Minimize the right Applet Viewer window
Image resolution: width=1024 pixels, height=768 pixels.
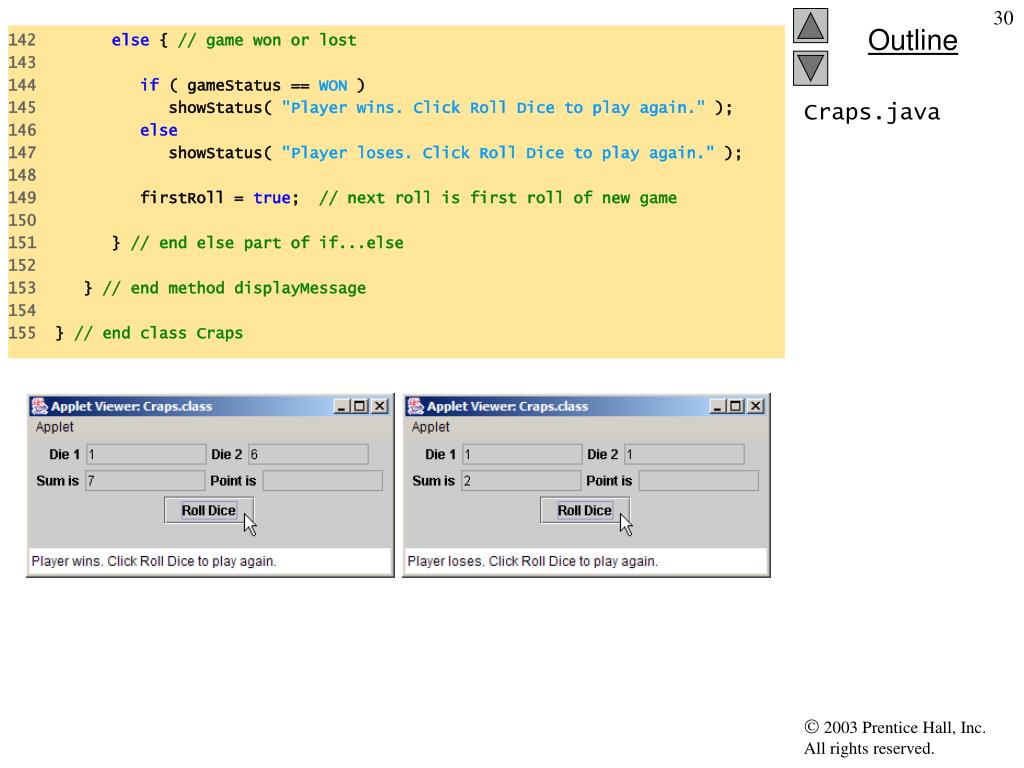[x=717, y=406]
